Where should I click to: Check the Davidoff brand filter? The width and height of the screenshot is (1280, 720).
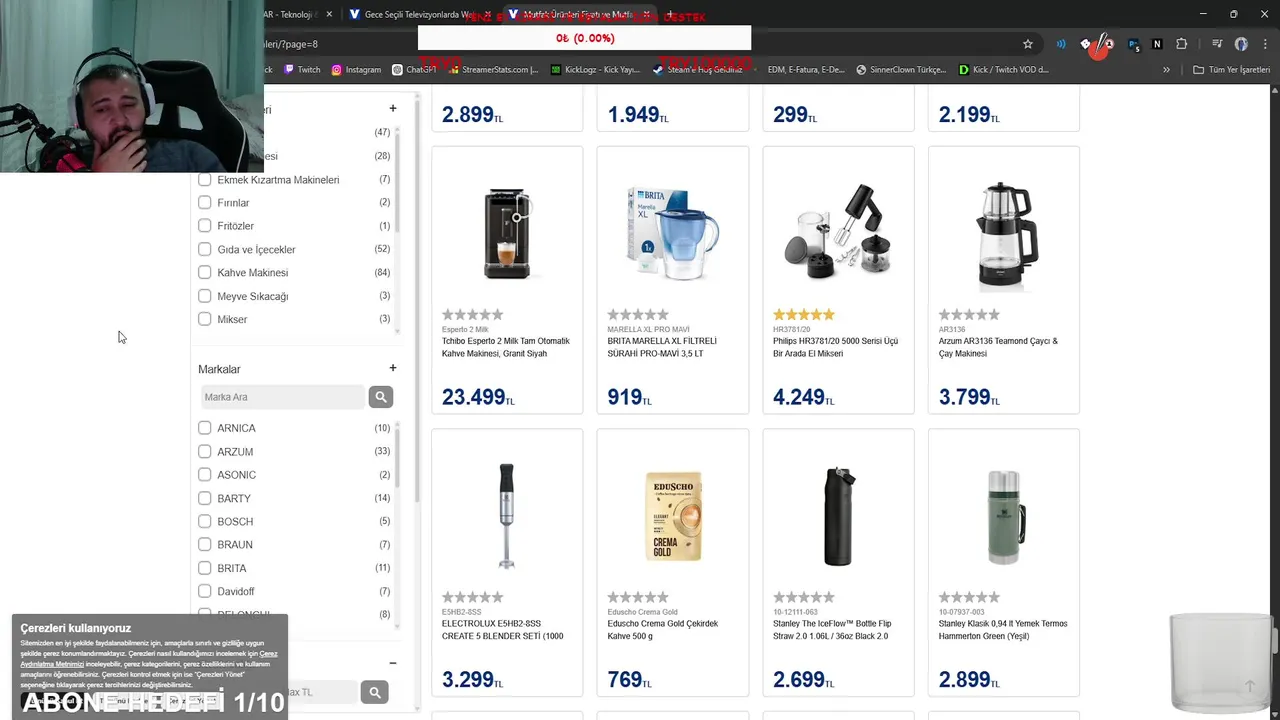coord(204,591)
